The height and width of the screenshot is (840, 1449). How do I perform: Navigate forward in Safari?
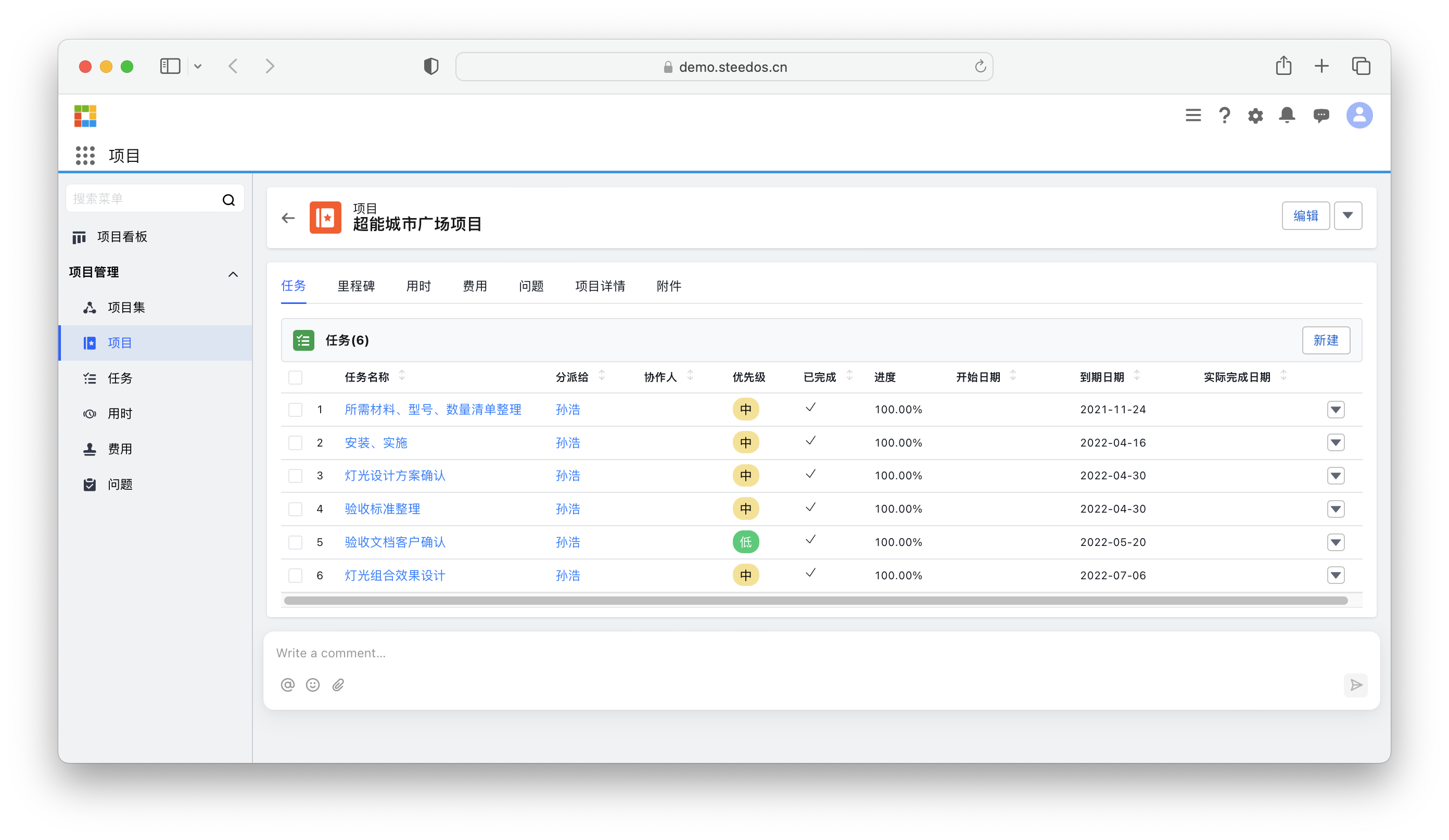point(270,66)
